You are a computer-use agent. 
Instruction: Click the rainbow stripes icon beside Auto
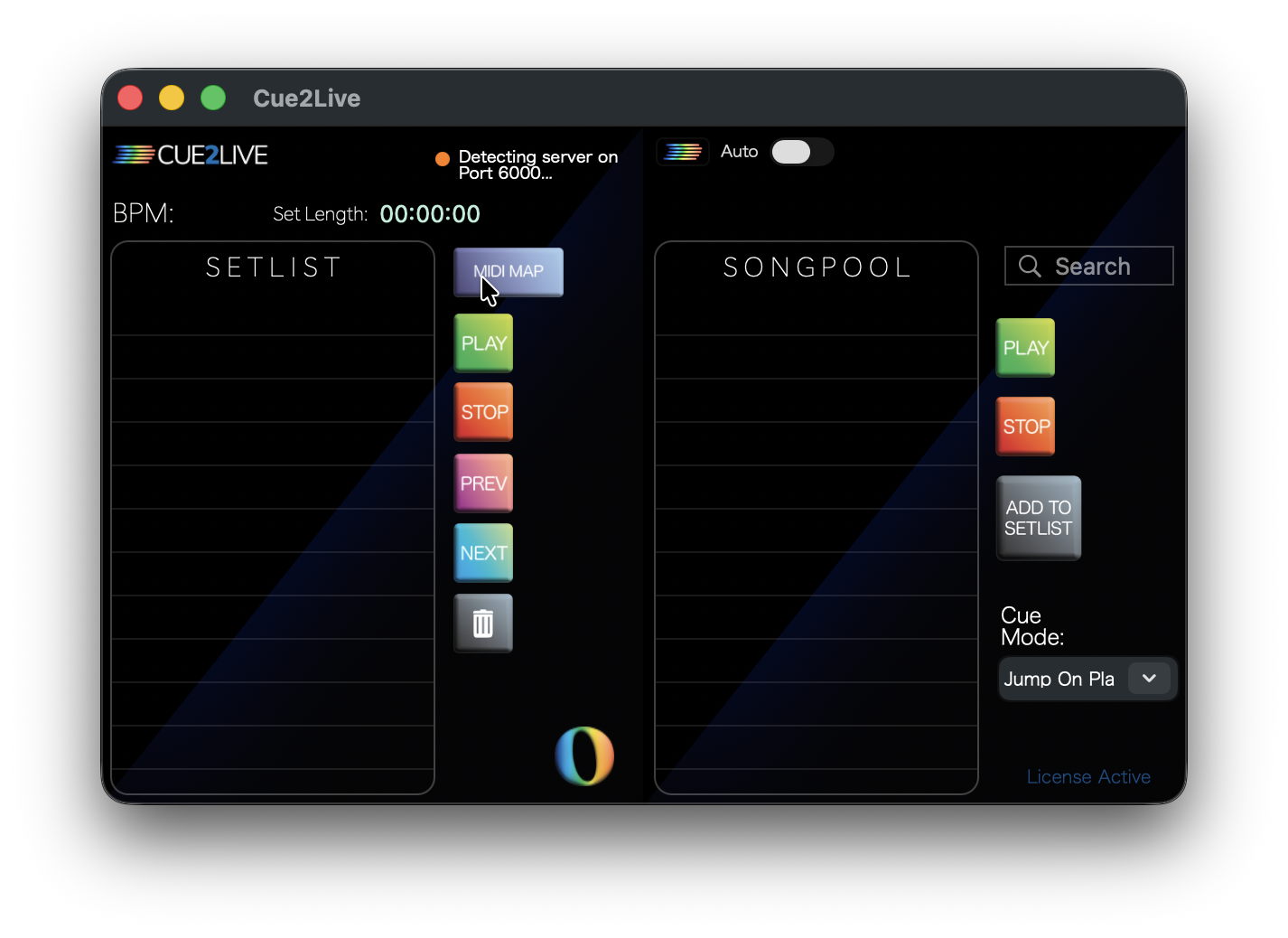683,152
